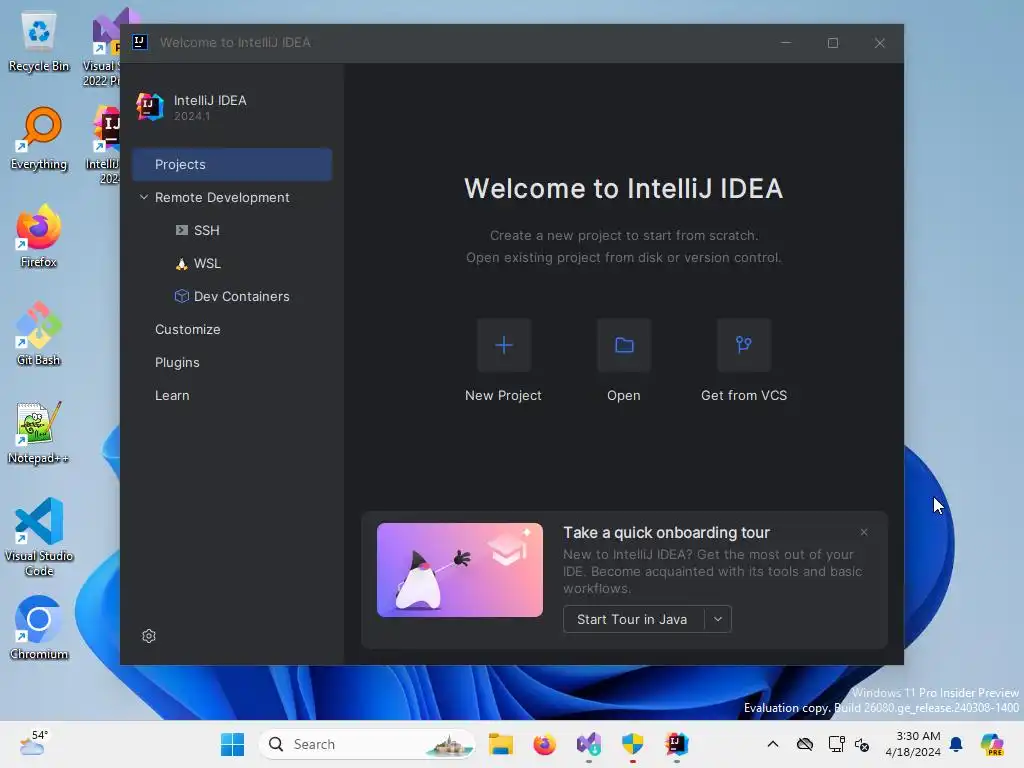Collapse the Remote Development section
Image resolution: width=1024 pixels, height=768 pixels.
tap(144, 197)
